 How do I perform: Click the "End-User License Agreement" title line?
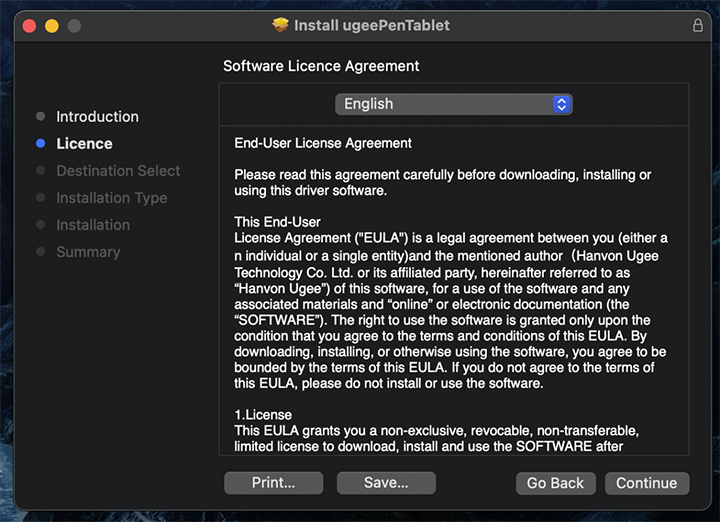pos(323,143)
